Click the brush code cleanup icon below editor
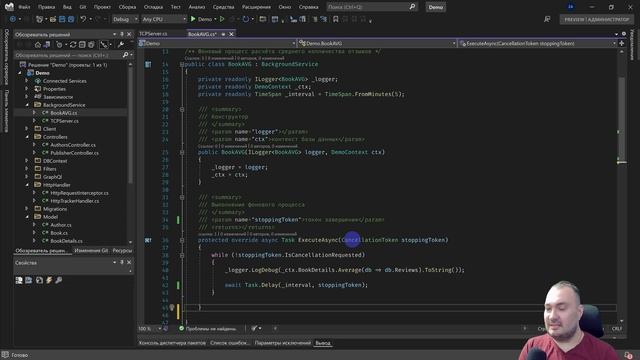 coord(254,328)
